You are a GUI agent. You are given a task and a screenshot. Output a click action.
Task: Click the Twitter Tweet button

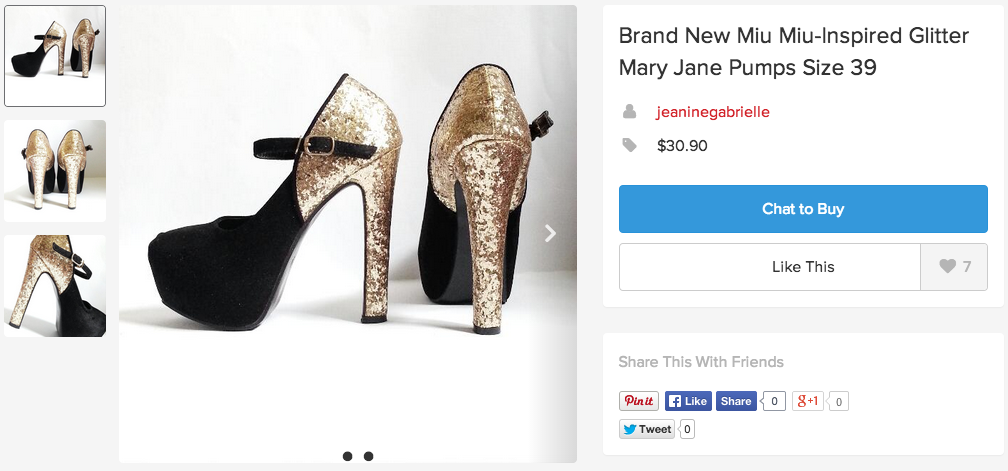(647, 429)
